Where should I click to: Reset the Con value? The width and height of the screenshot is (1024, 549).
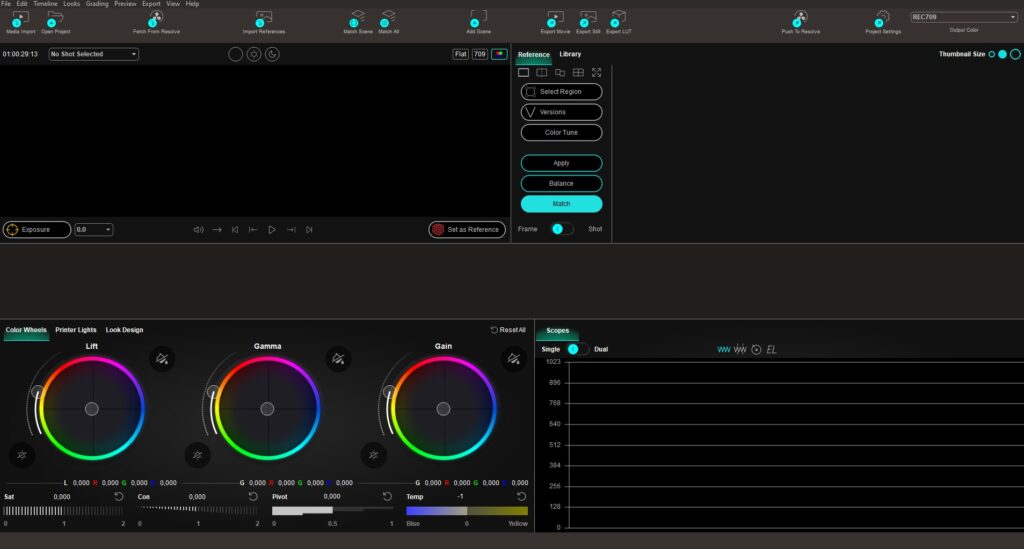pos(253,497)
